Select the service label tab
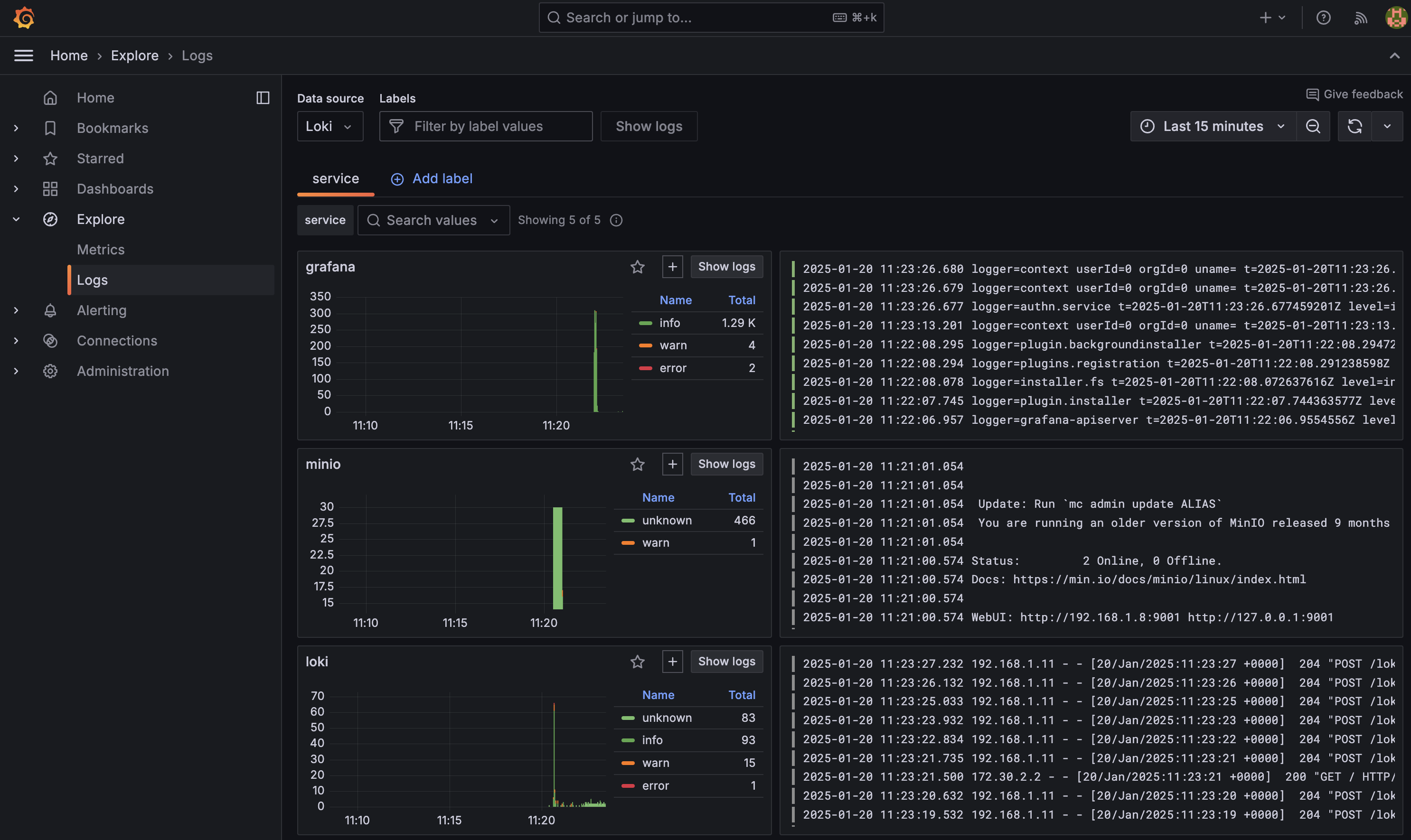 335,179
